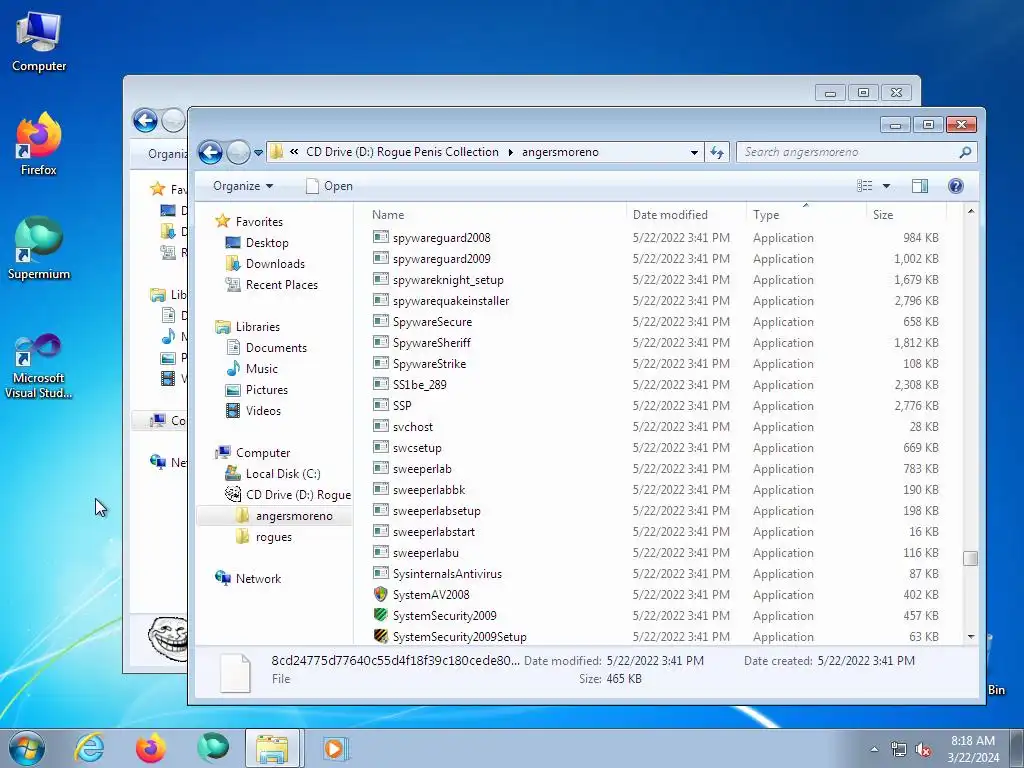Click the Windows Start button
Viewport: 1024px width, 768px height.
(27, 748)
